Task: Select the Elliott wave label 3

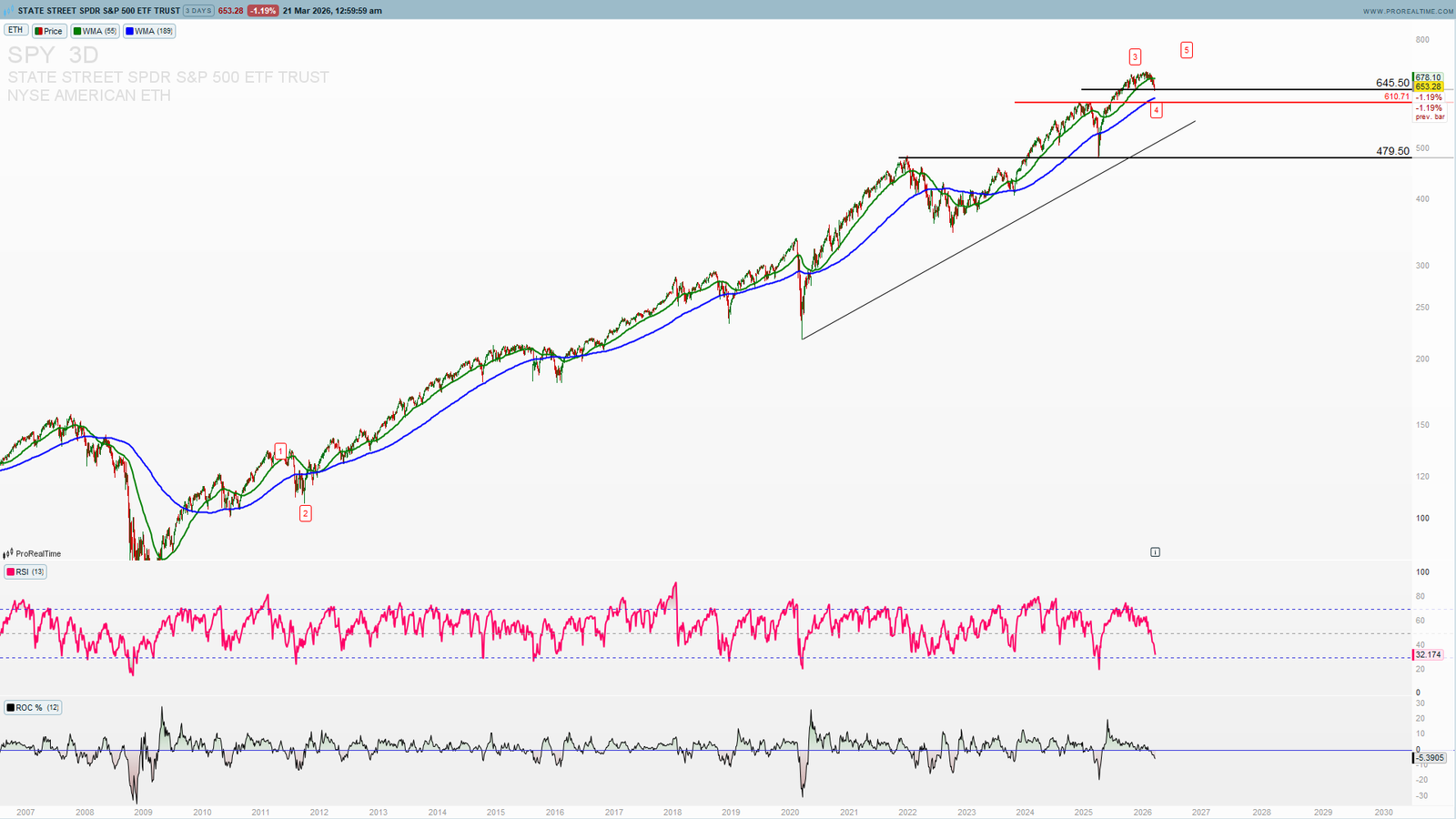Action: point(1135,56)
